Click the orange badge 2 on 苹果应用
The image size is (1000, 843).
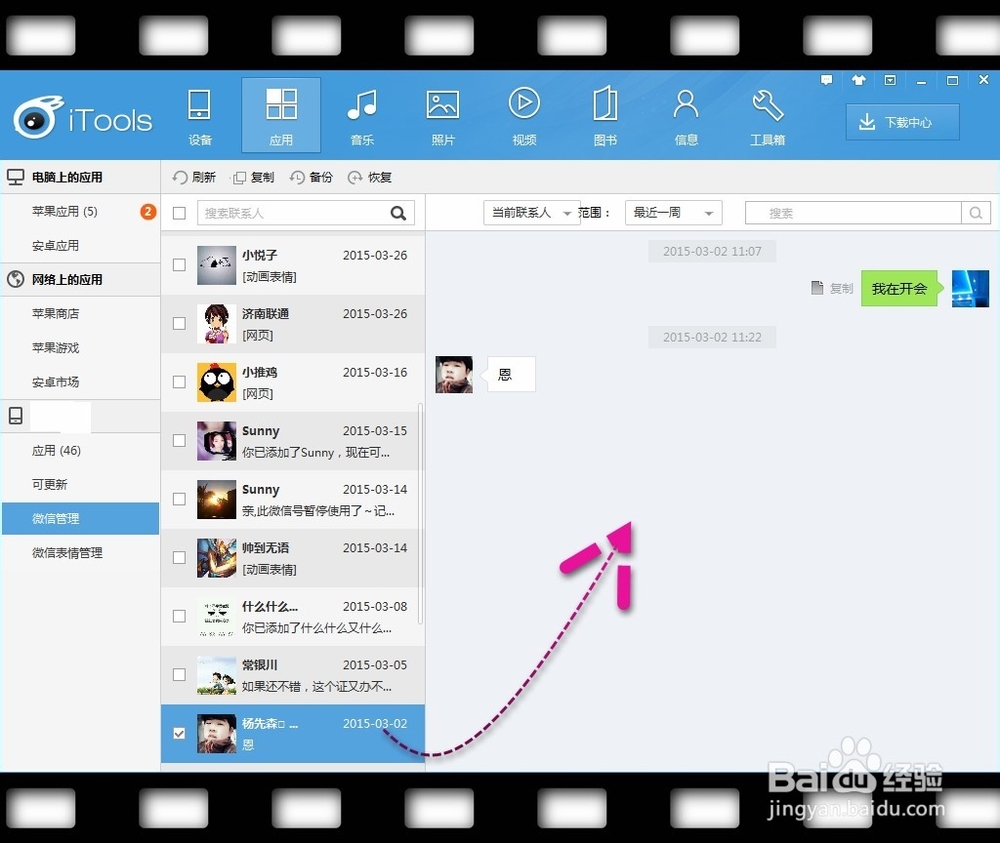pyautogui.click(x=148, y=211)
